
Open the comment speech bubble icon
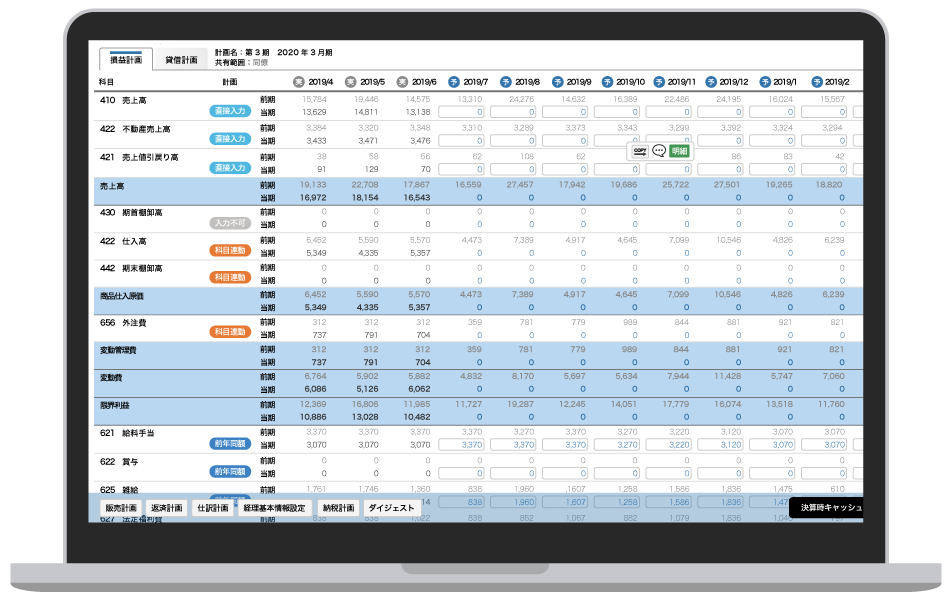659,151
